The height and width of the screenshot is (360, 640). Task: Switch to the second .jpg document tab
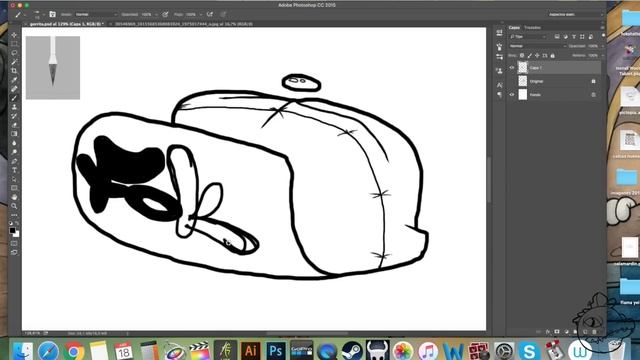183,24
